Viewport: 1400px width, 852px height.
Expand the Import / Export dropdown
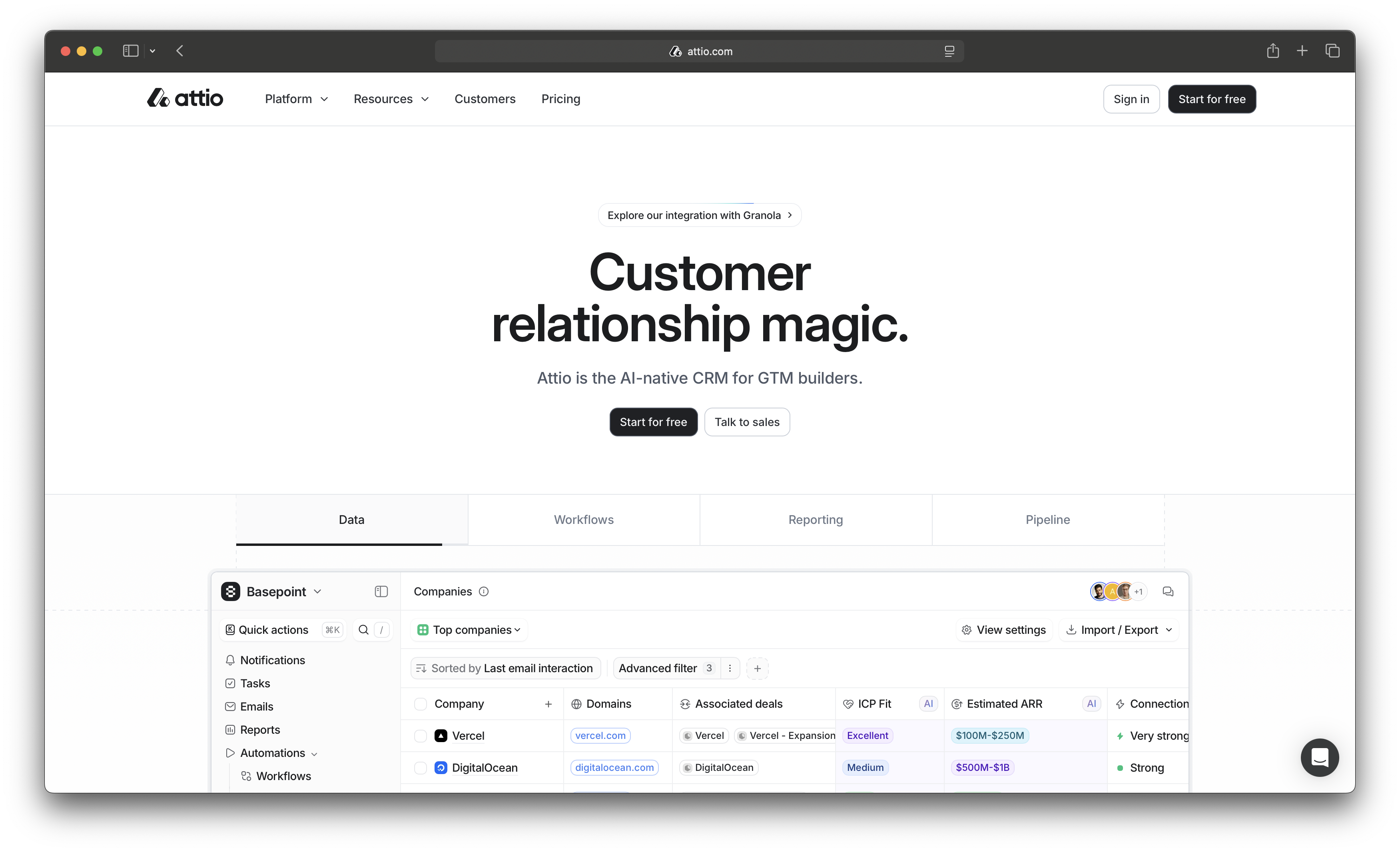[1119, 629]
